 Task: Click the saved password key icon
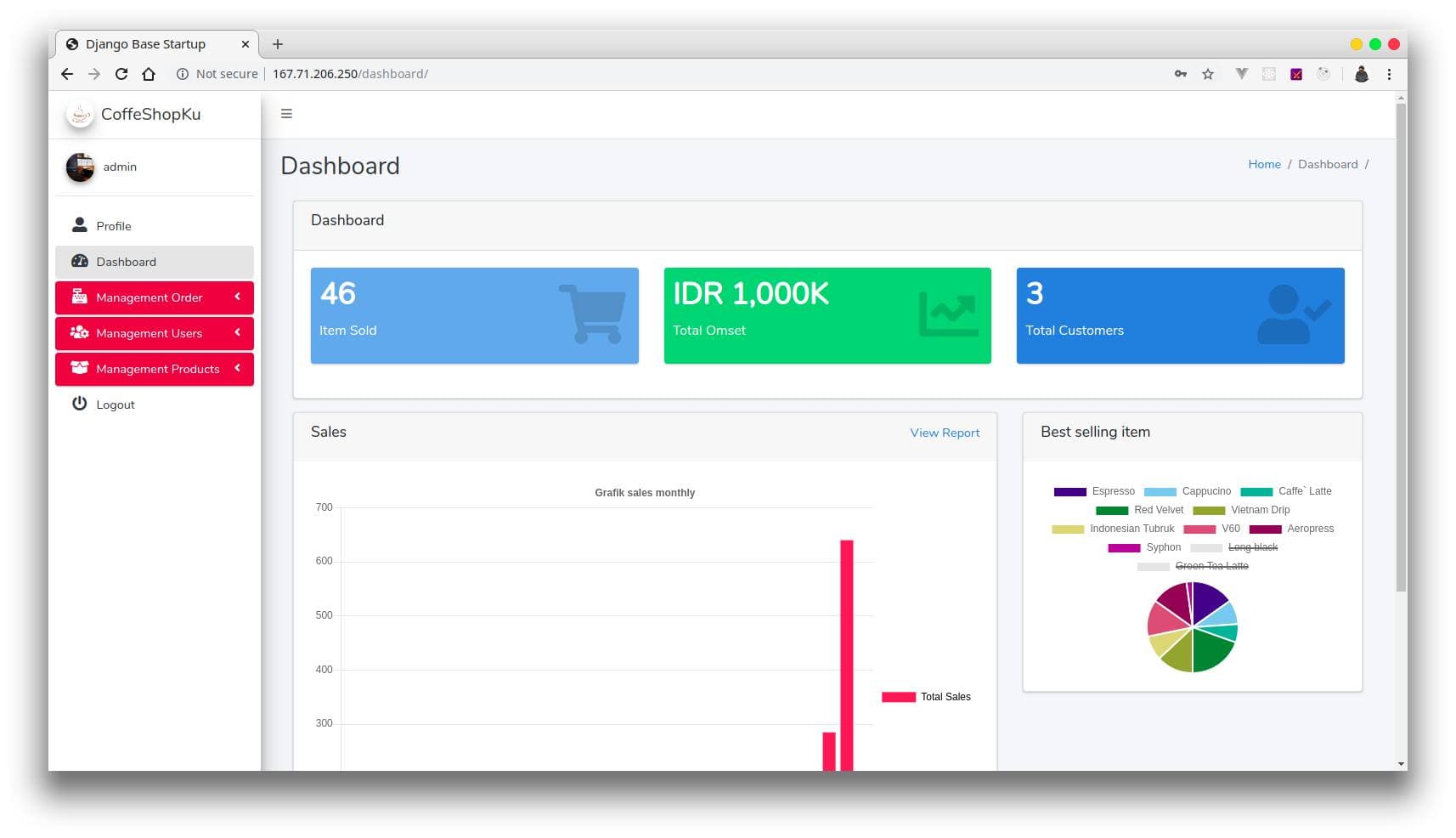click(x=1181, y=74)
